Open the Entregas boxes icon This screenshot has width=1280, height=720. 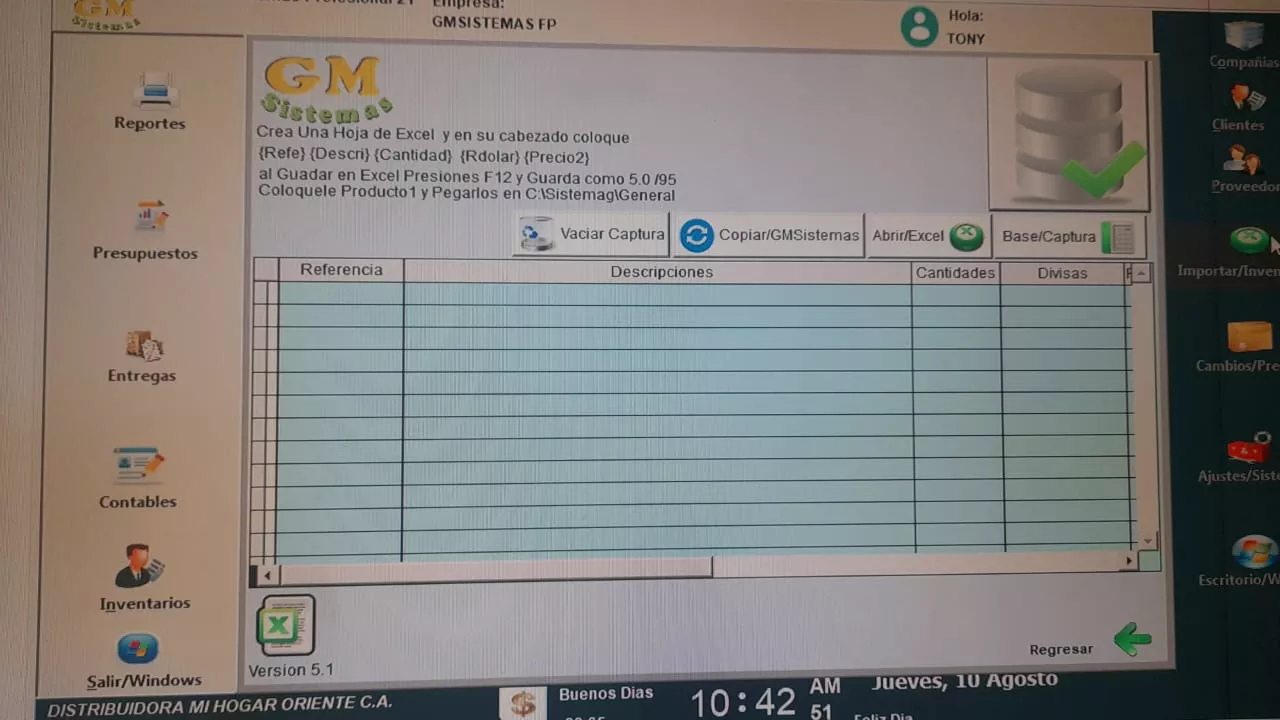coord(144,346)
